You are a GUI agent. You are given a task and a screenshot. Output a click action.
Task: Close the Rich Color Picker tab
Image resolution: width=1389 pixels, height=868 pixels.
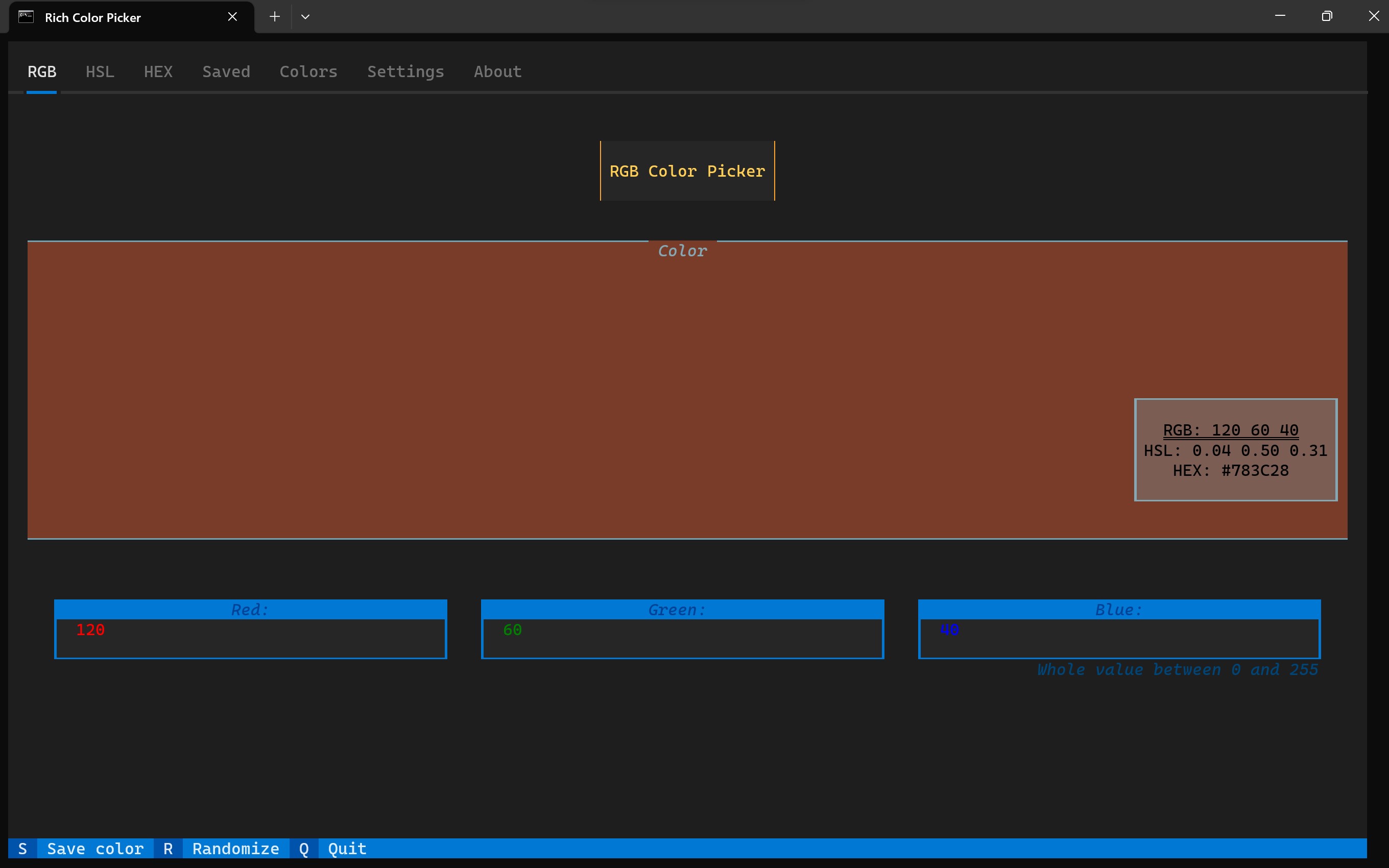(232, 17)
